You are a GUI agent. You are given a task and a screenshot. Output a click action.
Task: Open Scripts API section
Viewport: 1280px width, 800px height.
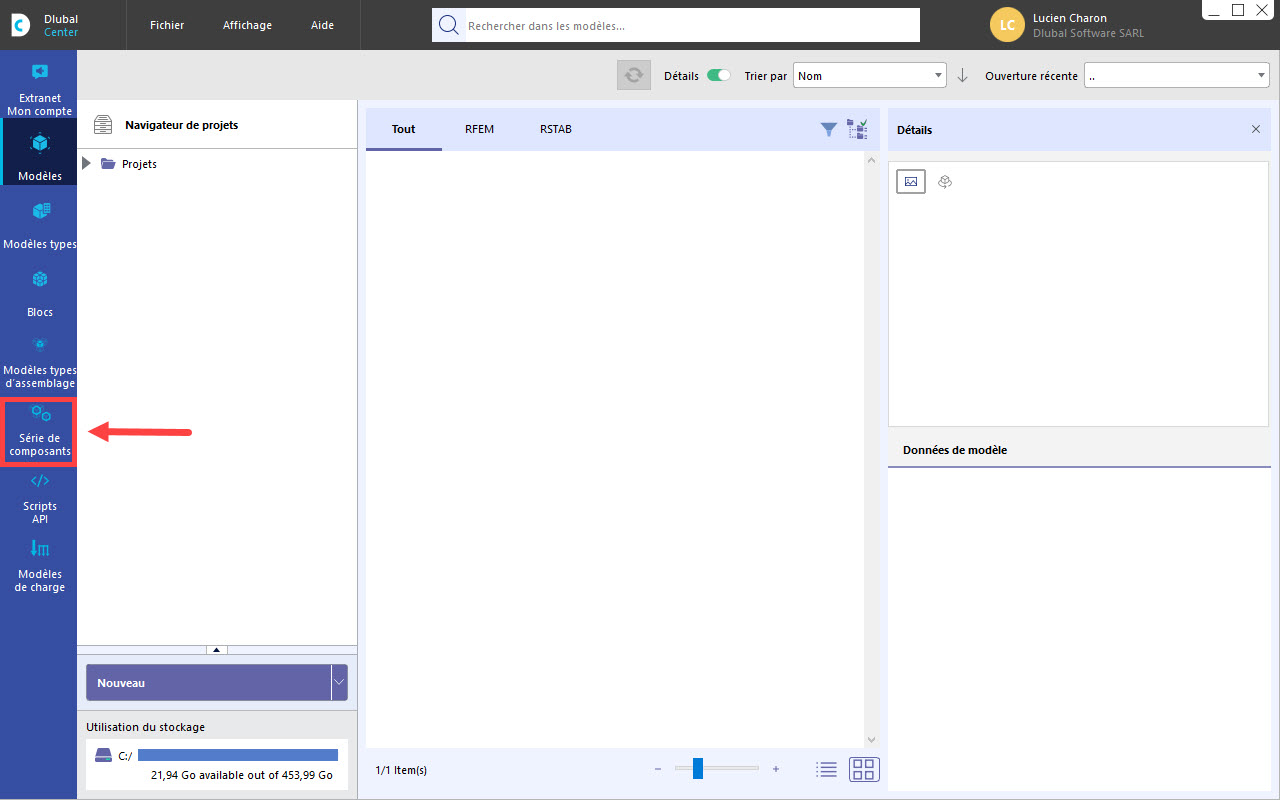[39, 498]
